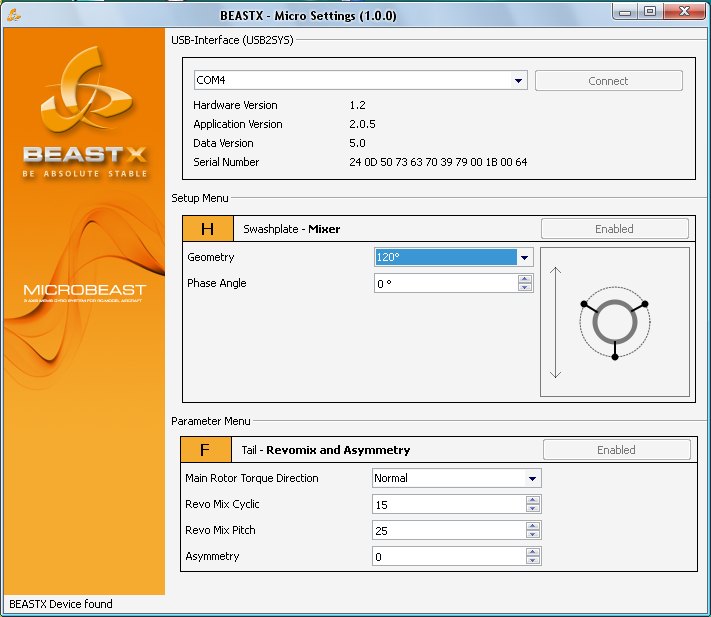Screen dimensions: 711x617
Task: Increase the Asymmetry value
Action: tap(533, 552)
